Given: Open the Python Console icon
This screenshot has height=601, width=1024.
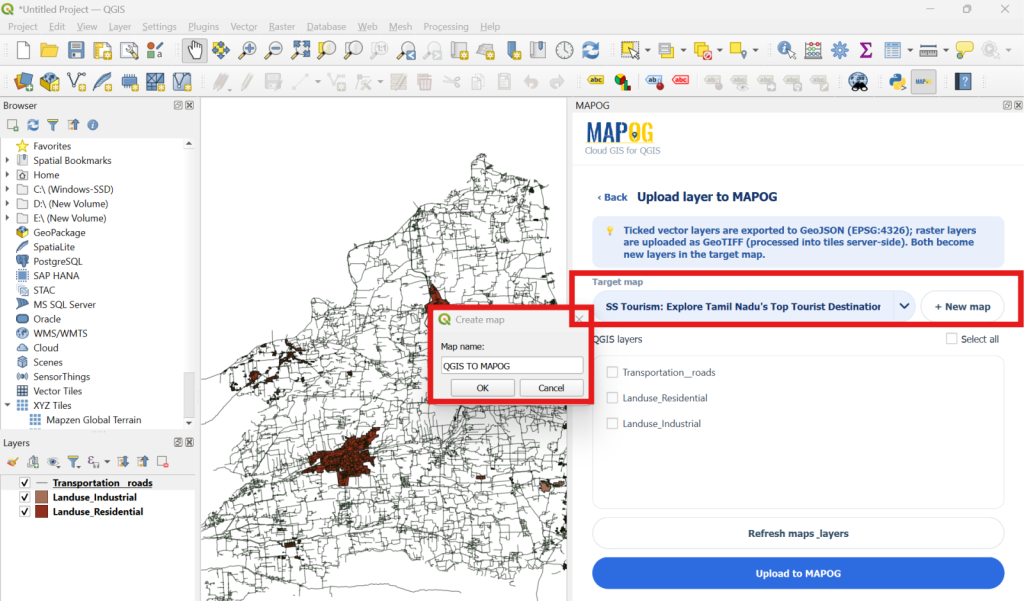Looking at the screenshot, I should [897, 82].
